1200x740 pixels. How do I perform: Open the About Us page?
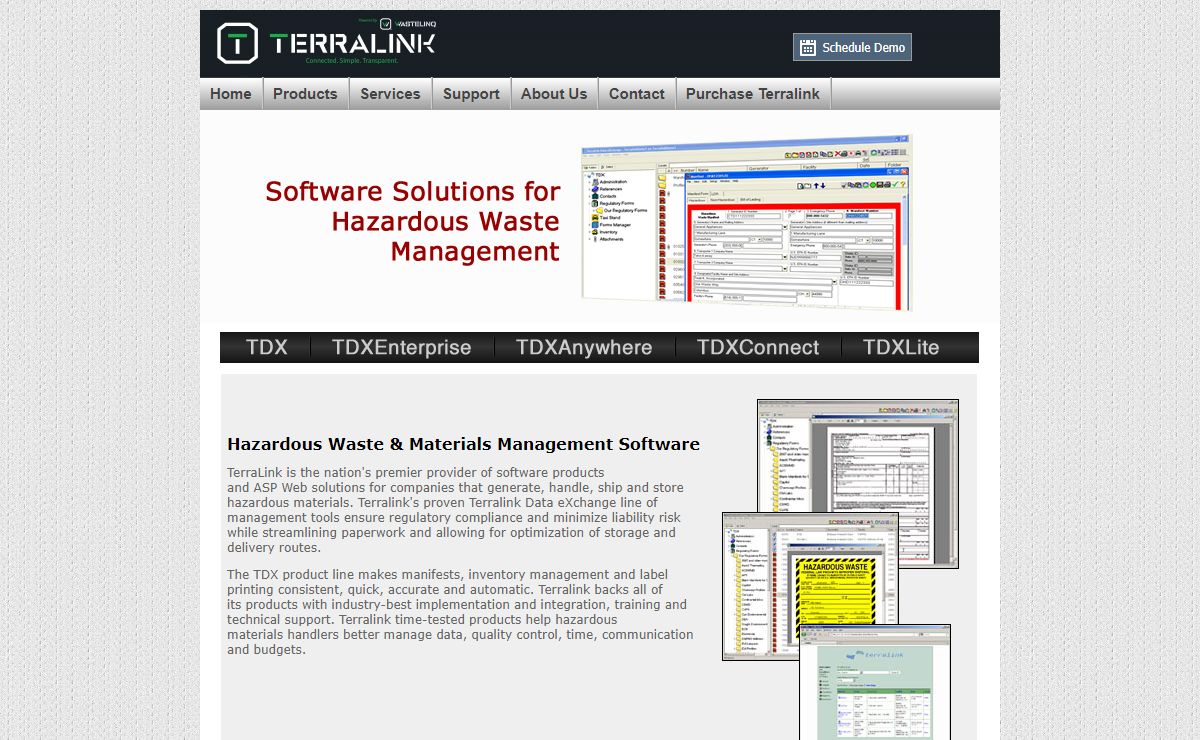coord(554,94)
